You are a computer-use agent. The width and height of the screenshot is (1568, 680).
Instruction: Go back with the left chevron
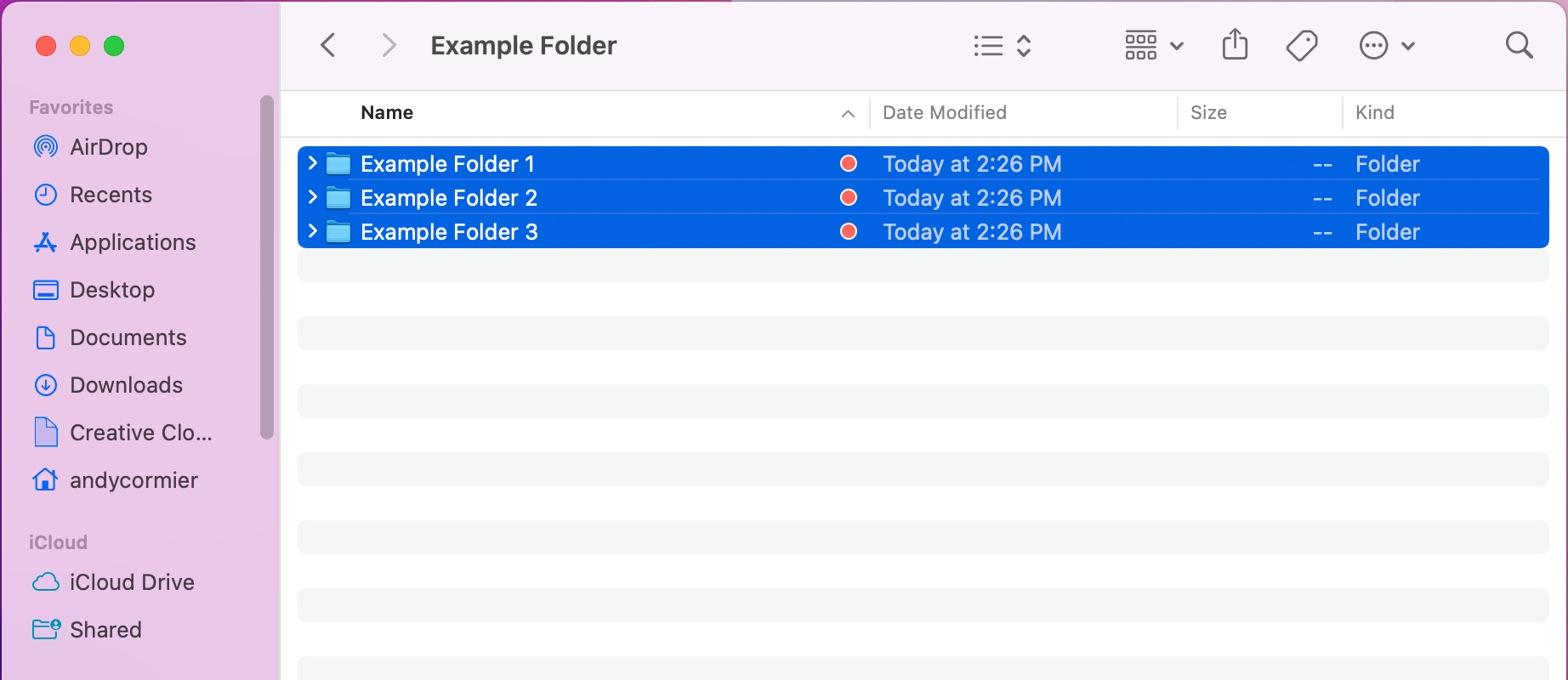(328, 45)
